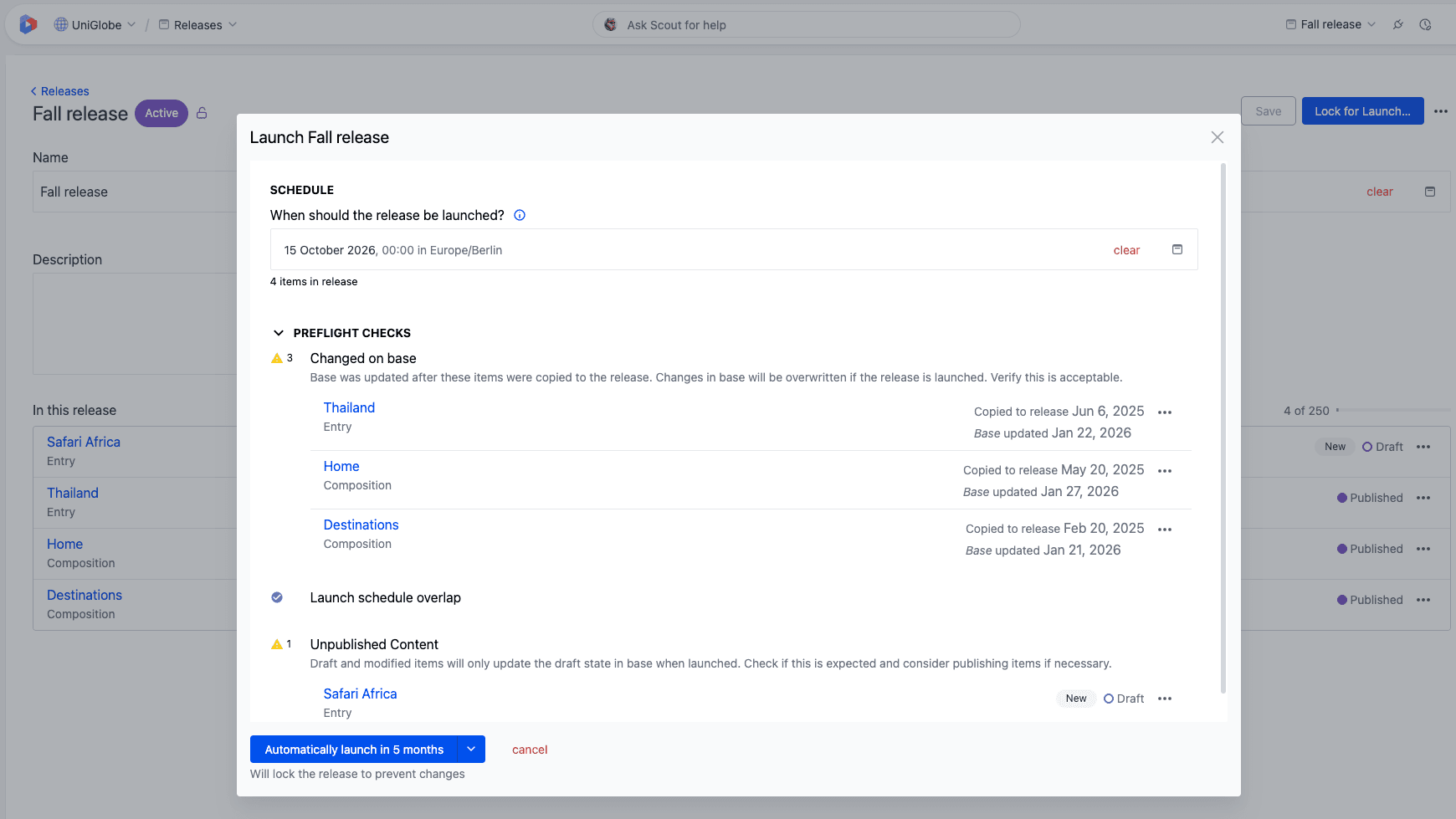Click the background page calendar icon
The height and width of the screenshot is (819, 1456).
(1430, 192)
